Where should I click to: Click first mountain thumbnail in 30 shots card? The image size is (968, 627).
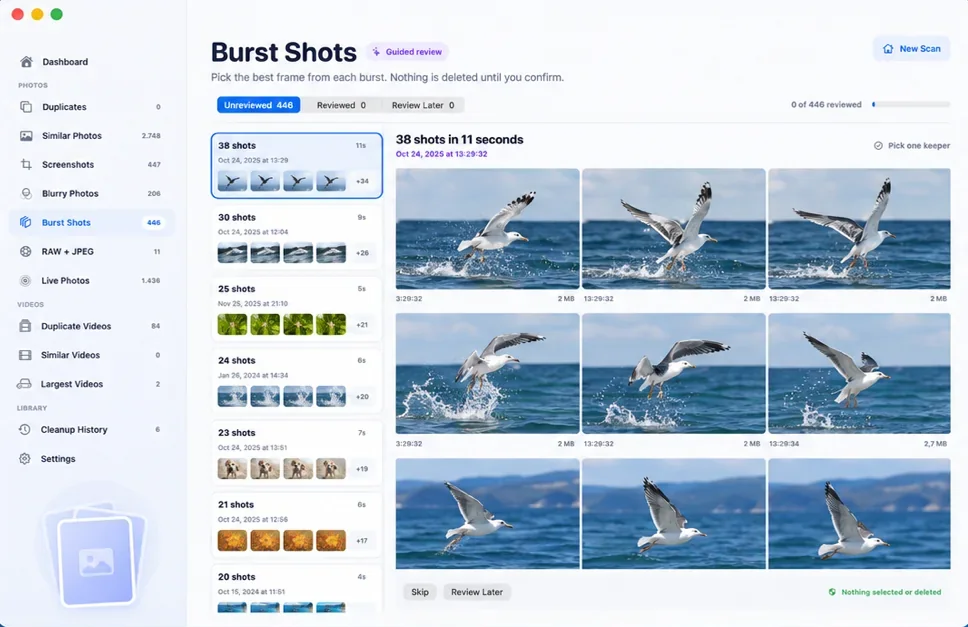click(232, 253)
